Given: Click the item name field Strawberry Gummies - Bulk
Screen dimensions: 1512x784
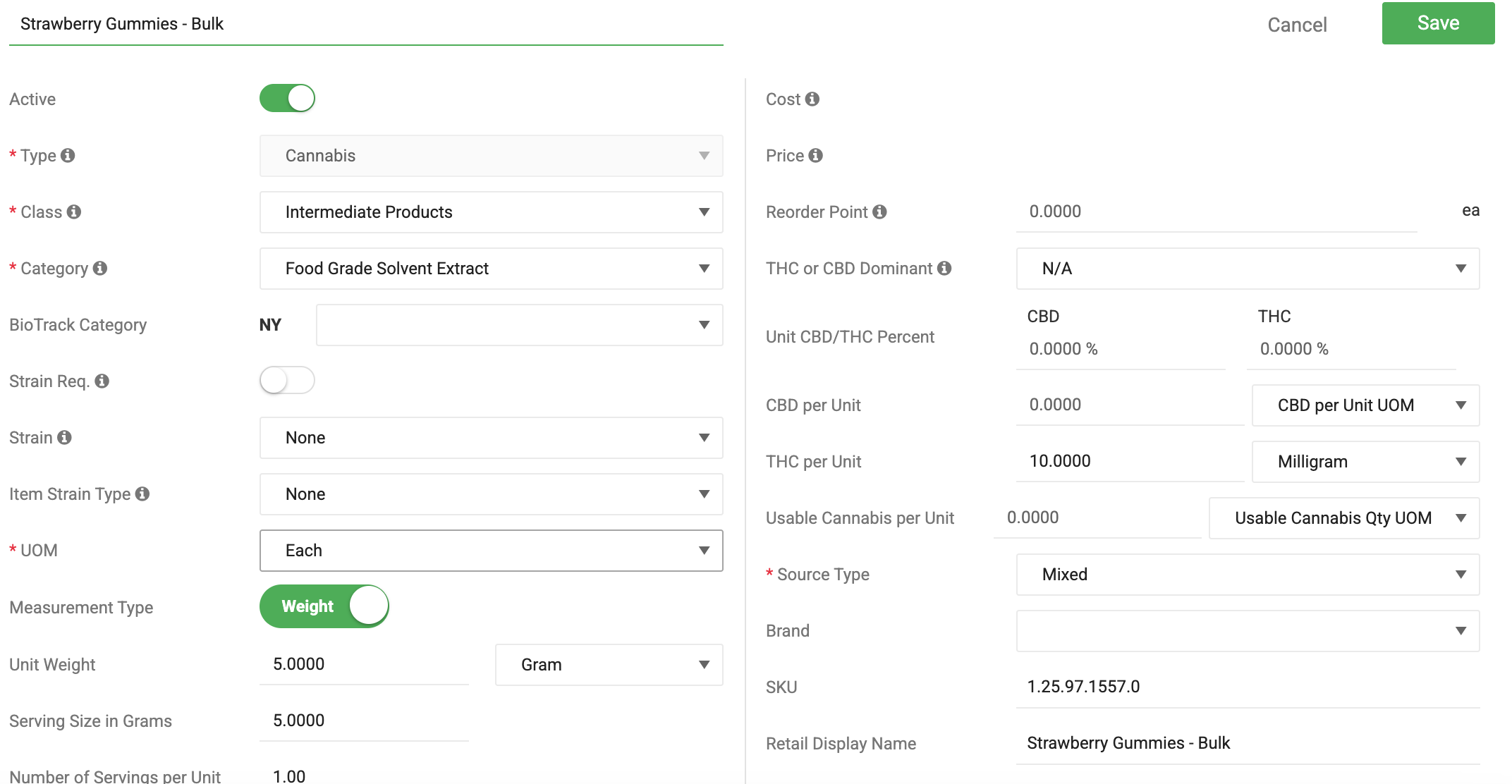Looking at the screenshot, I should click(x=366, y=25).
